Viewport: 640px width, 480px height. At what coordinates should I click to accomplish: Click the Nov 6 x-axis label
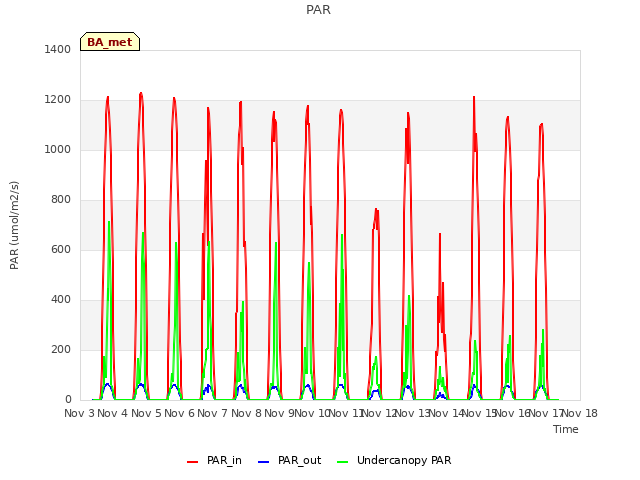179,413
